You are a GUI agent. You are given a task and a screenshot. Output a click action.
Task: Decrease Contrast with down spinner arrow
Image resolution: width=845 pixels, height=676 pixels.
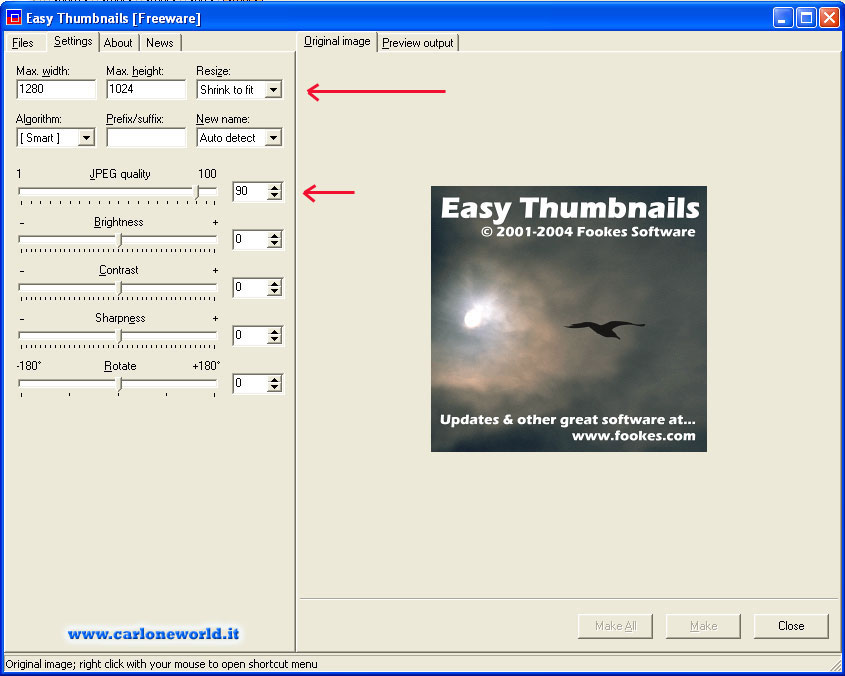click(275, 291)
